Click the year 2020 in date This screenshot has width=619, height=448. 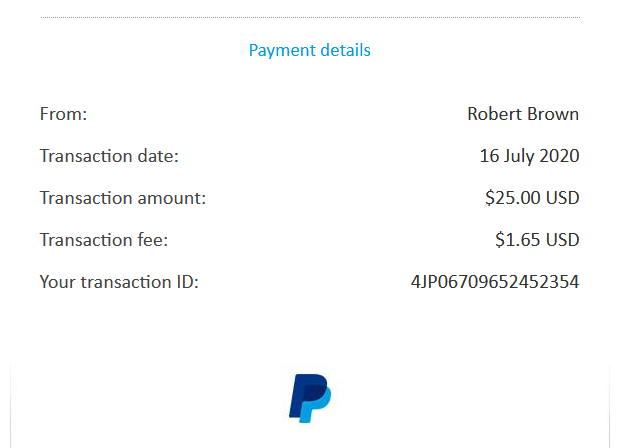tap(559, 156)
